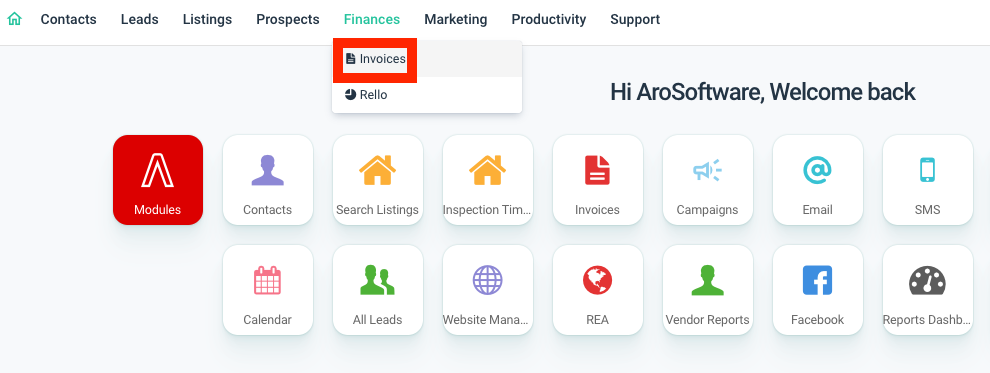Select Invoices in the Finances dropdown
Image resolution: width=990 pixels, height=373 pixels.
tap(427, 59)
